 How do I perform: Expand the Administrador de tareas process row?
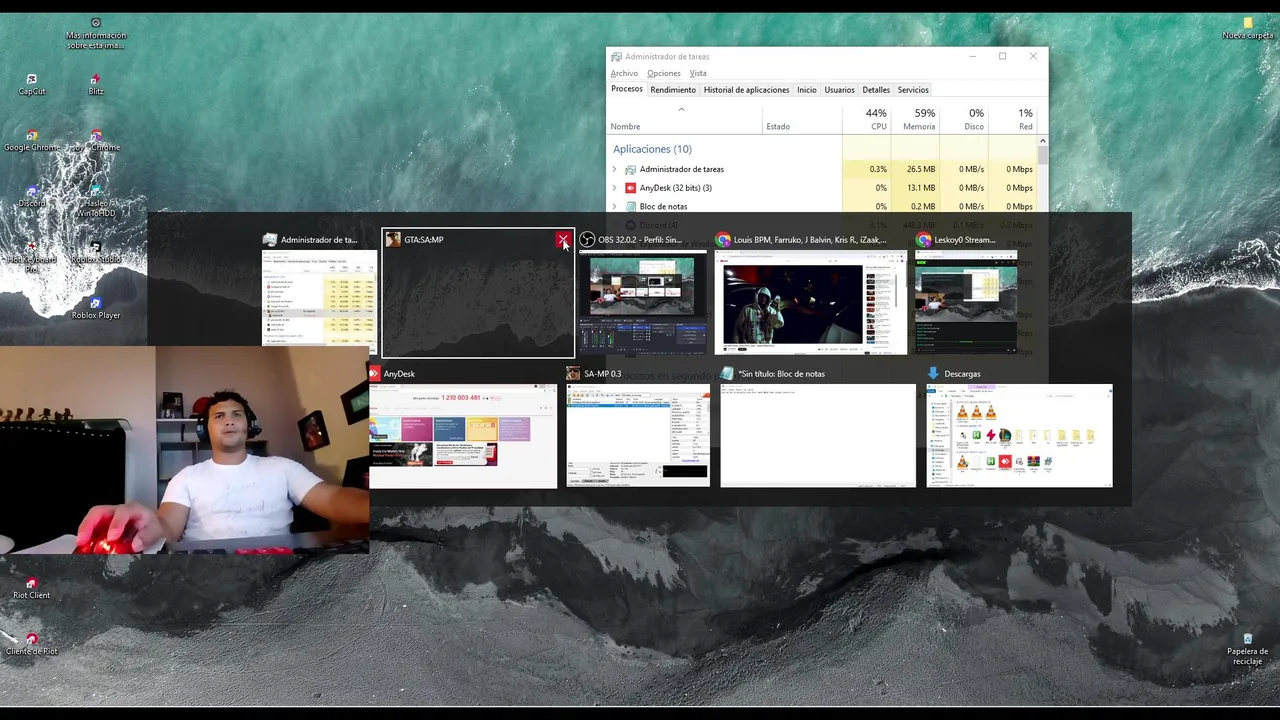pos(615,170)
